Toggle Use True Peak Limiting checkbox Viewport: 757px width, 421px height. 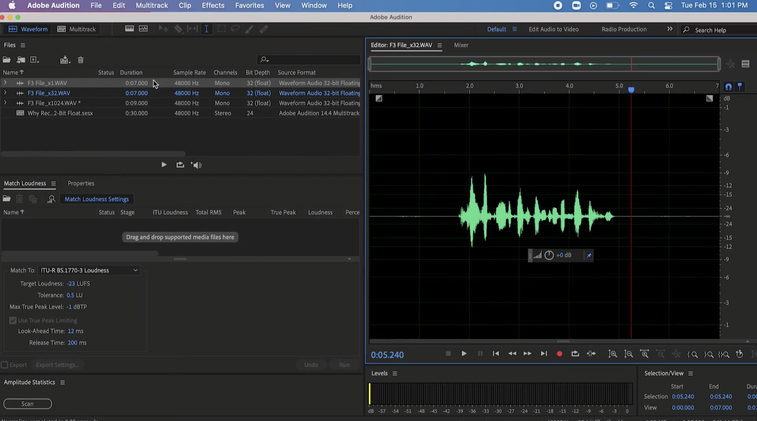point(13,320)
